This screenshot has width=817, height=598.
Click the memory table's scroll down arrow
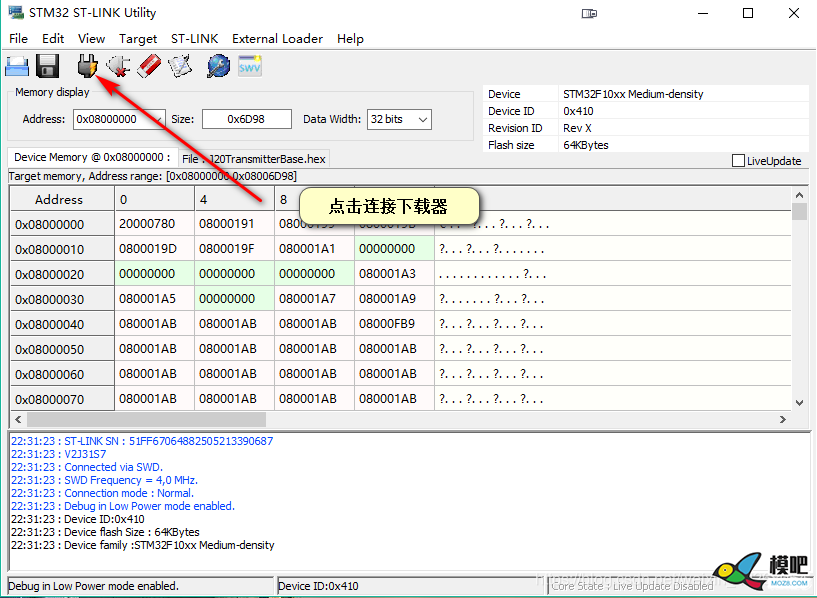800,403
